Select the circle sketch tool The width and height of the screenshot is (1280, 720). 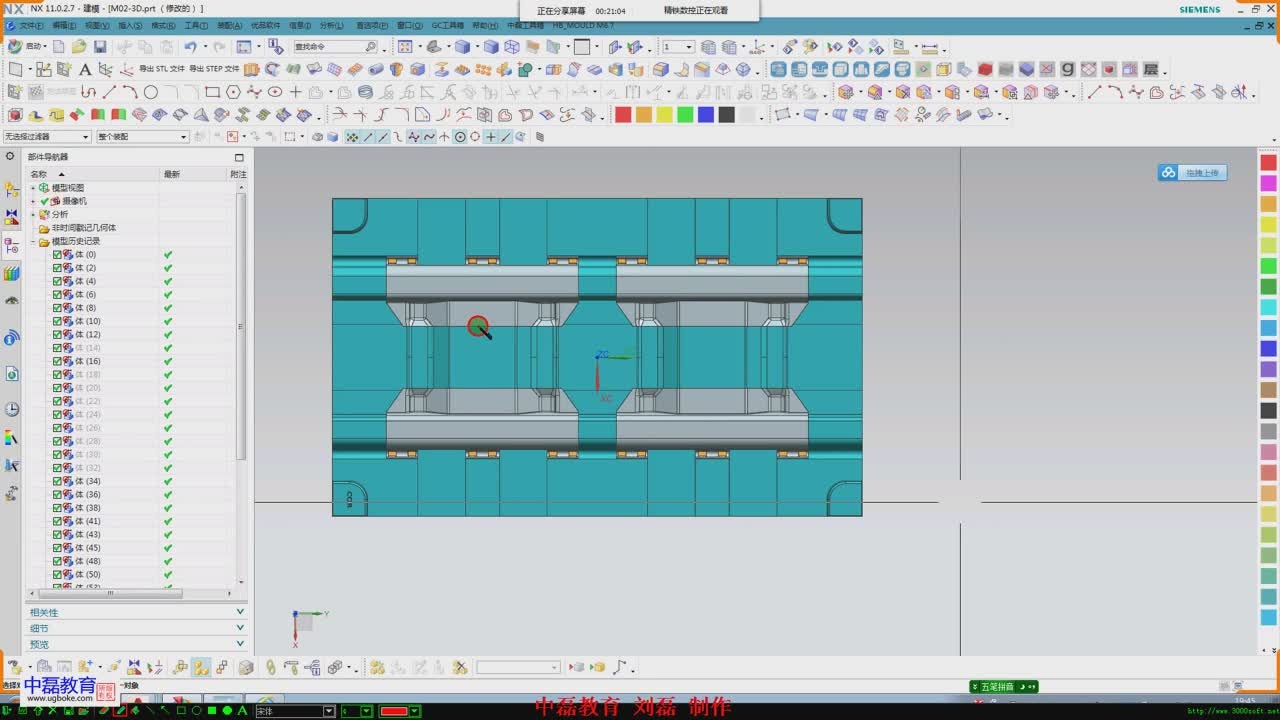click(x=151, y=92)
